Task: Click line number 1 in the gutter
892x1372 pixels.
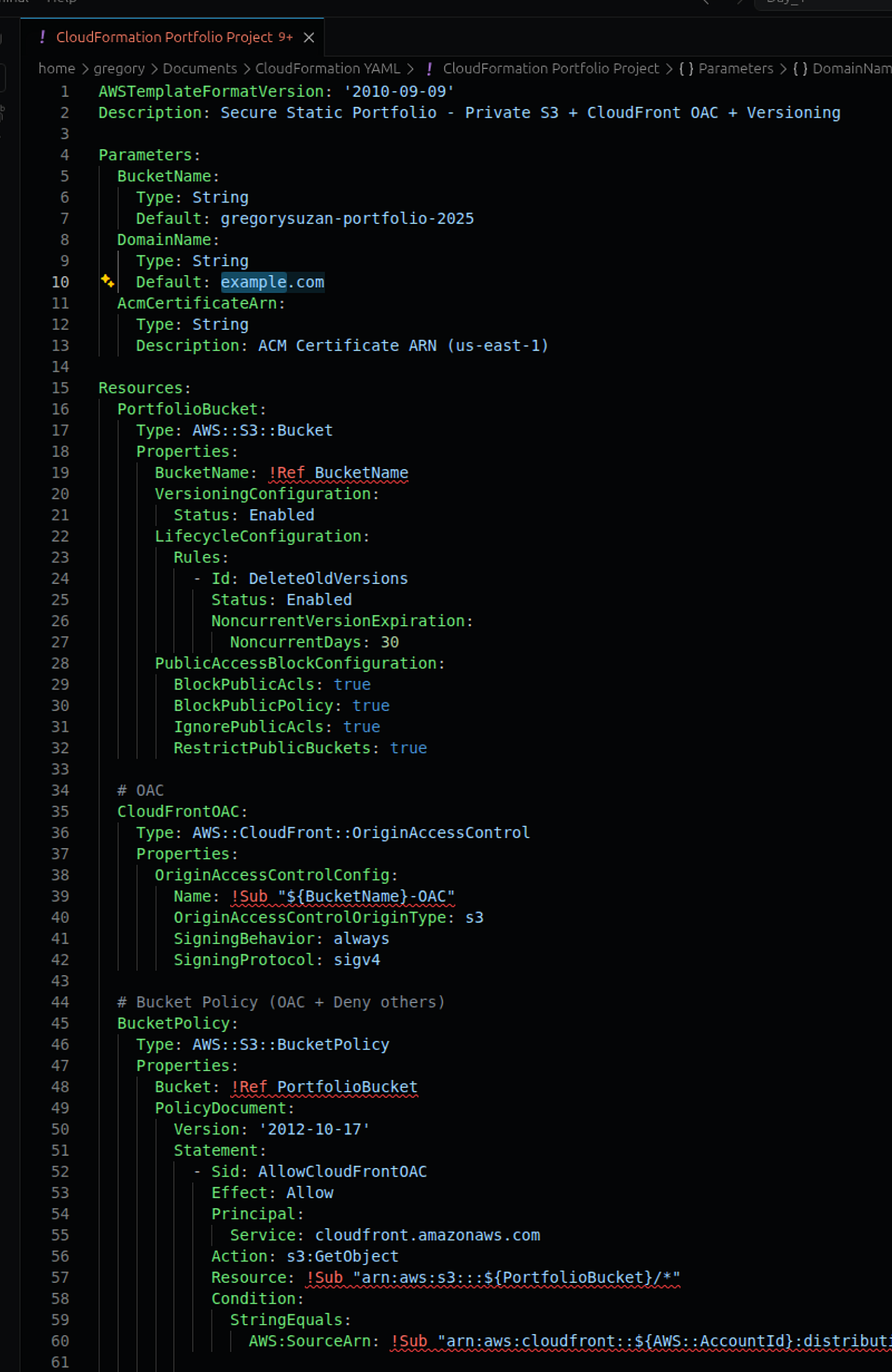Action: [x=64, y=91]
